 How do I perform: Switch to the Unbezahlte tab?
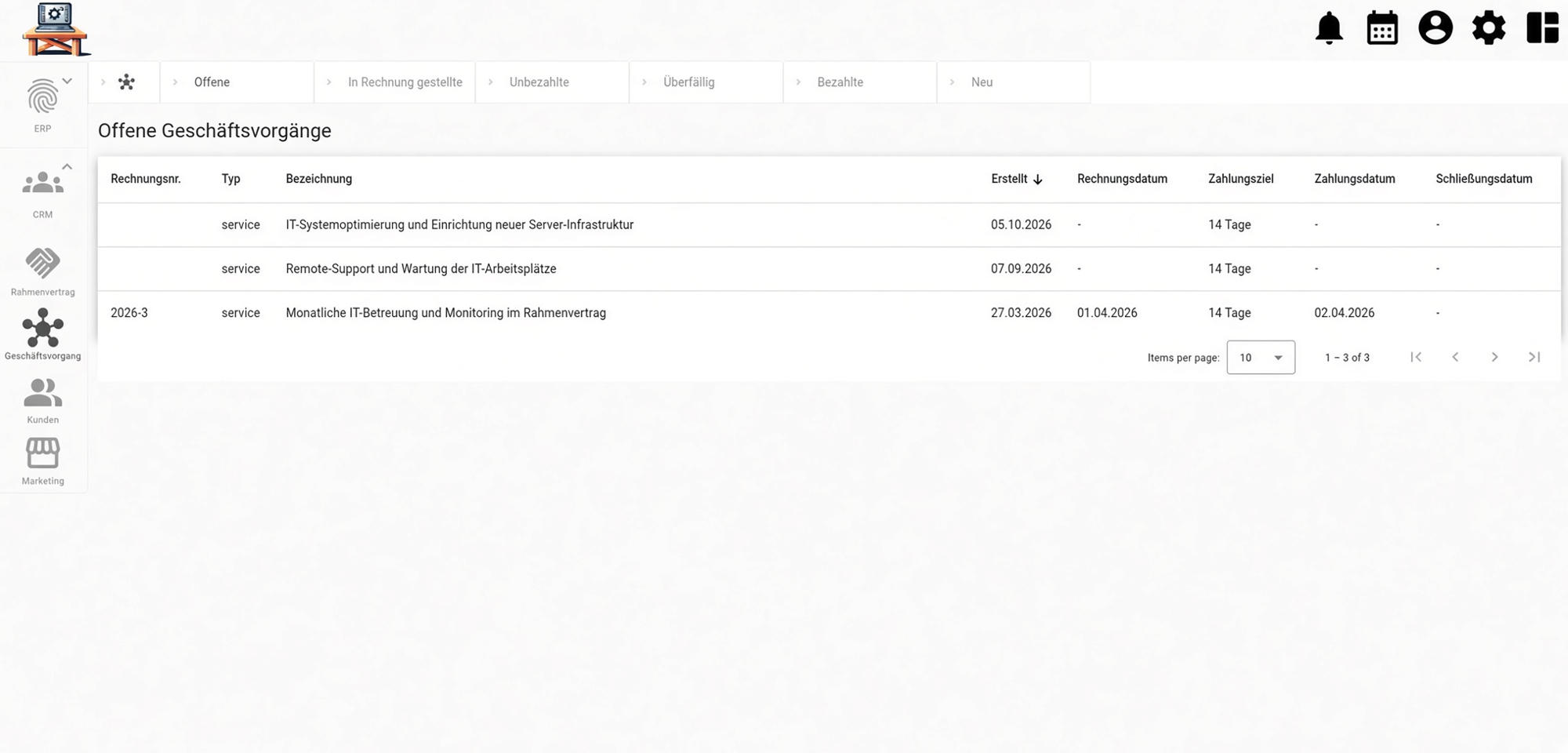pyautogui.click(x=552, y=82)
